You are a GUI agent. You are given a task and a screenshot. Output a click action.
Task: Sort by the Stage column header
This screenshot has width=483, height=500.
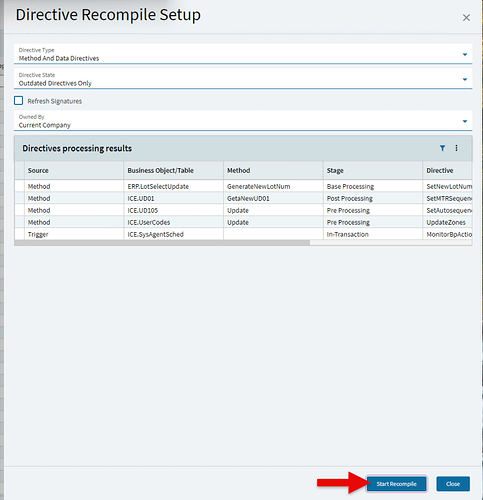(373, 170)
